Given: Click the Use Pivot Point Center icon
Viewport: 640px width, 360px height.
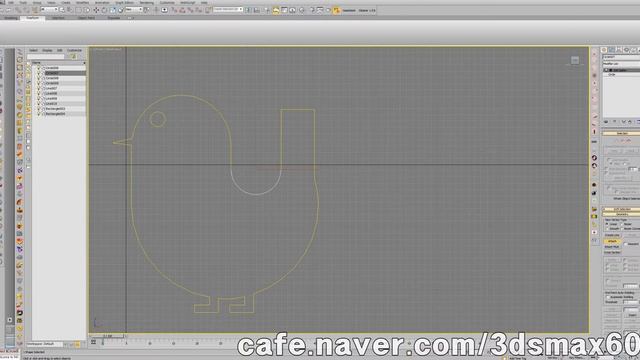Looking at the screenshot, I should coord(147,10).
